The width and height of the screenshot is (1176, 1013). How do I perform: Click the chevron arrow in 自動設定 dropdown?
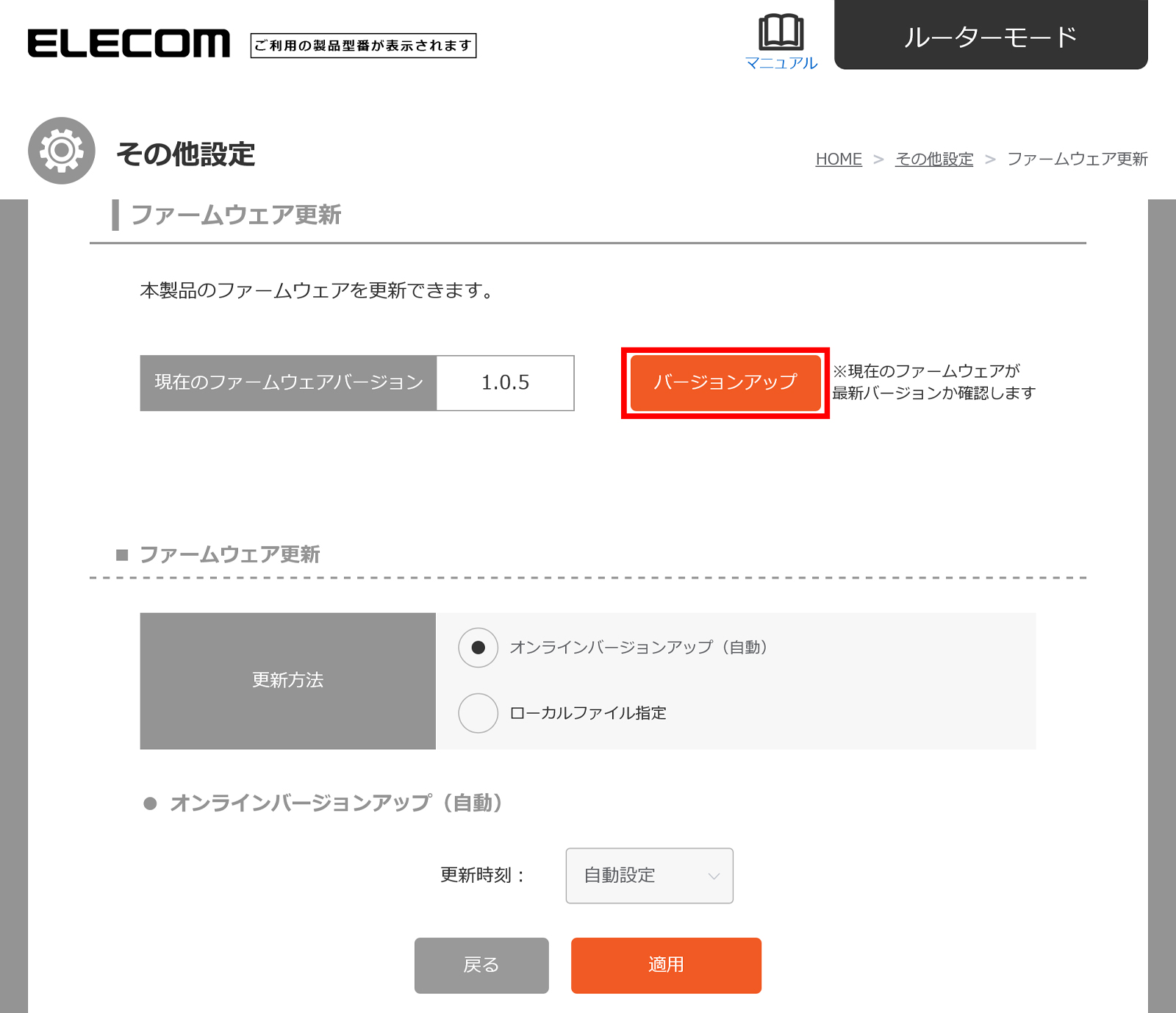point(714,876)
